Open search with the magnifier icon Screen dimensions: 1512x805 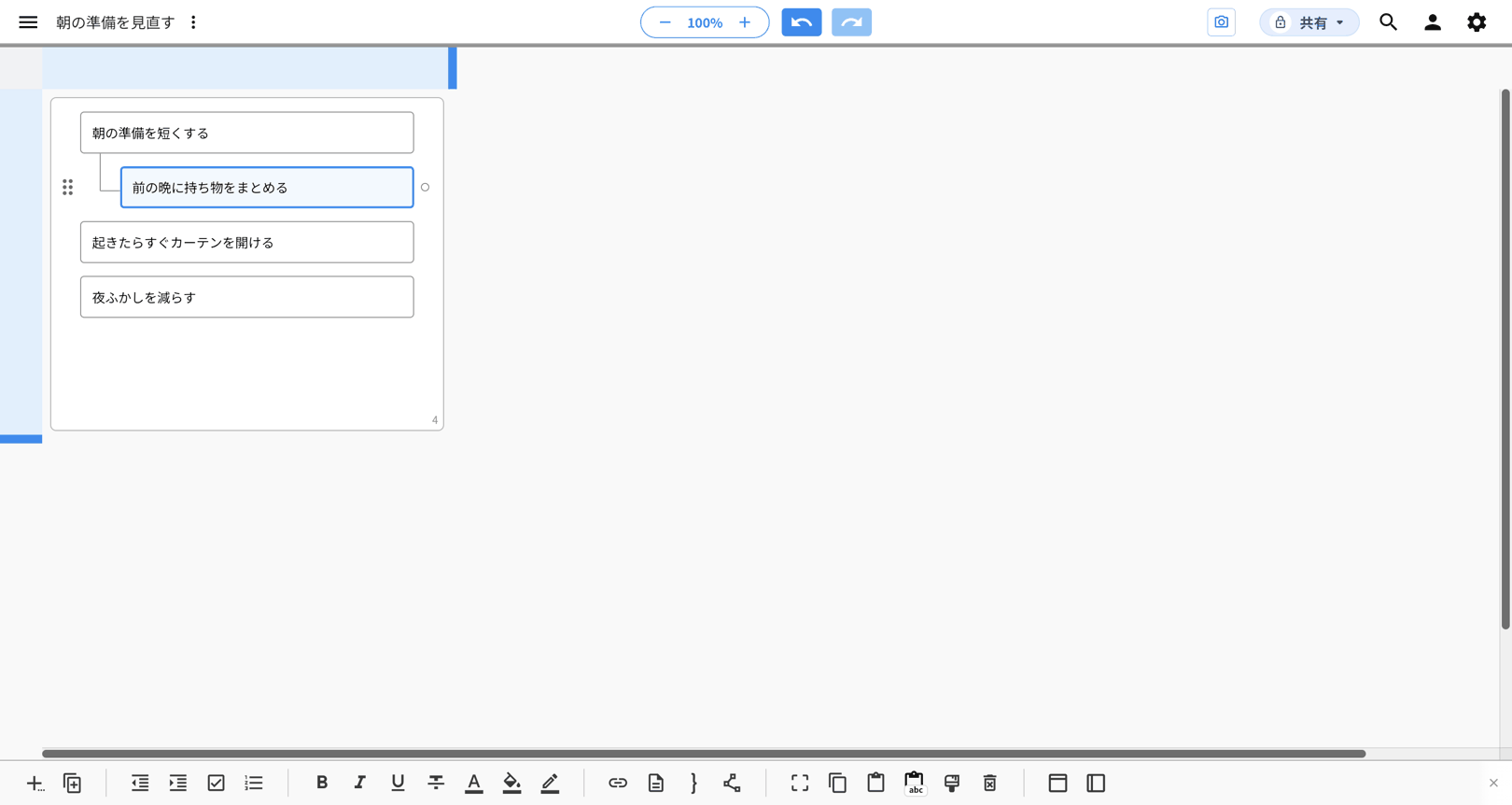(x=1388, y=22)
